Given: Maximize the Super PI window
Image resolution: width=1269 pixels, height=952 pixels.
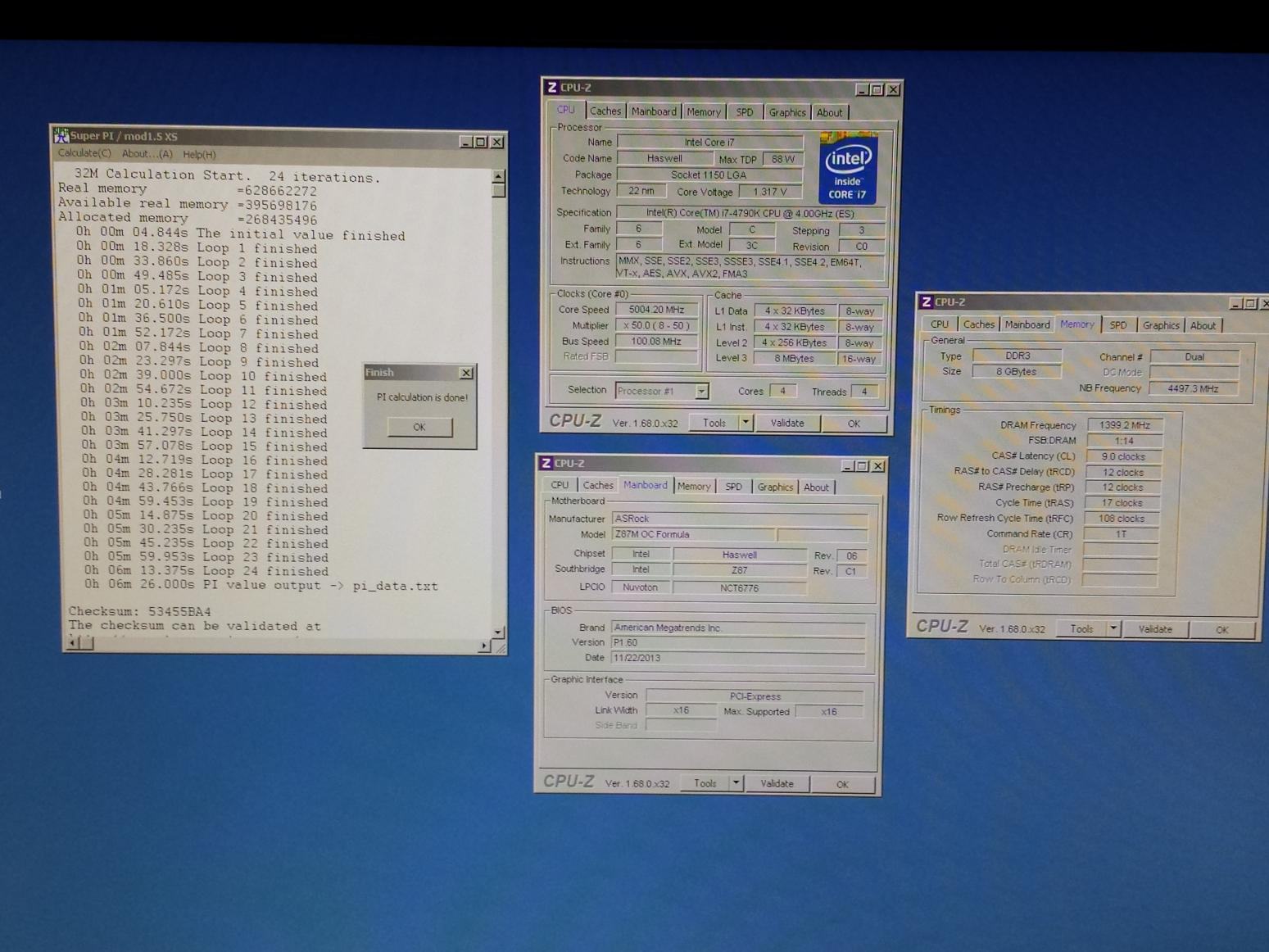Looking at the screenshot, I should coord(481,142).
